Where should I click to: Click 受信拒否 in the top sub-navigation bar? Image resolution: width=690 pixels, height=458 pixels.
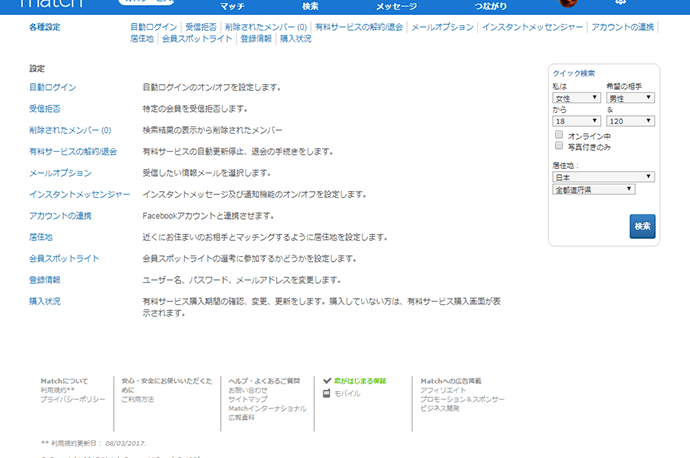click(201, 27)
